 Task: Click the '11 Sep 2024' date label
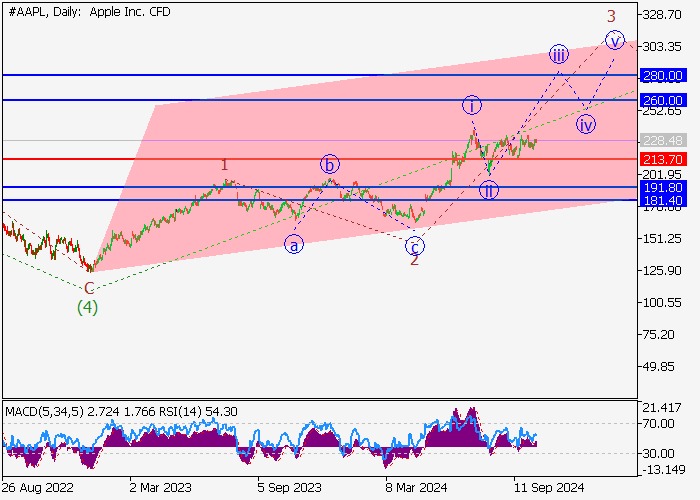549,487
